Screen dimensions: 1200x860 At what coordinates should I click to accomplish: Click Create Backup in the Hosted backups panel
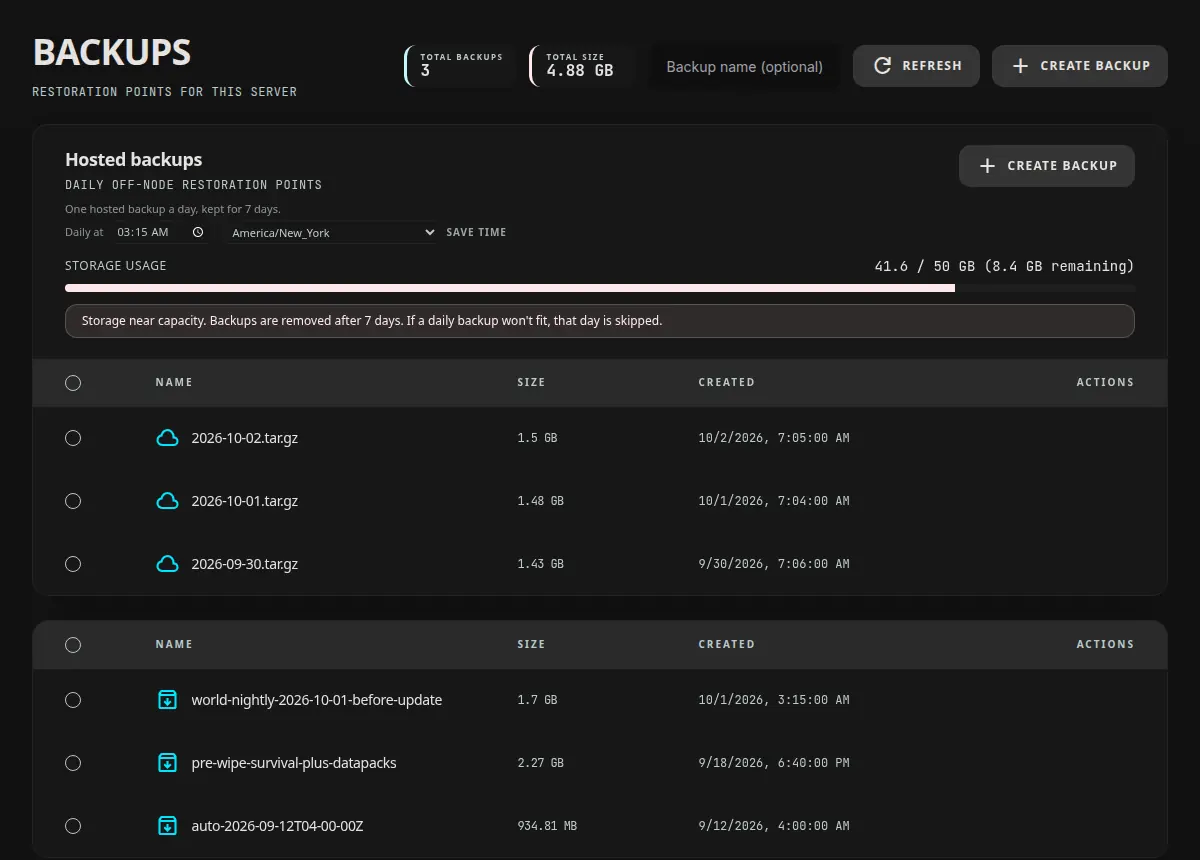click(1047, 166)
